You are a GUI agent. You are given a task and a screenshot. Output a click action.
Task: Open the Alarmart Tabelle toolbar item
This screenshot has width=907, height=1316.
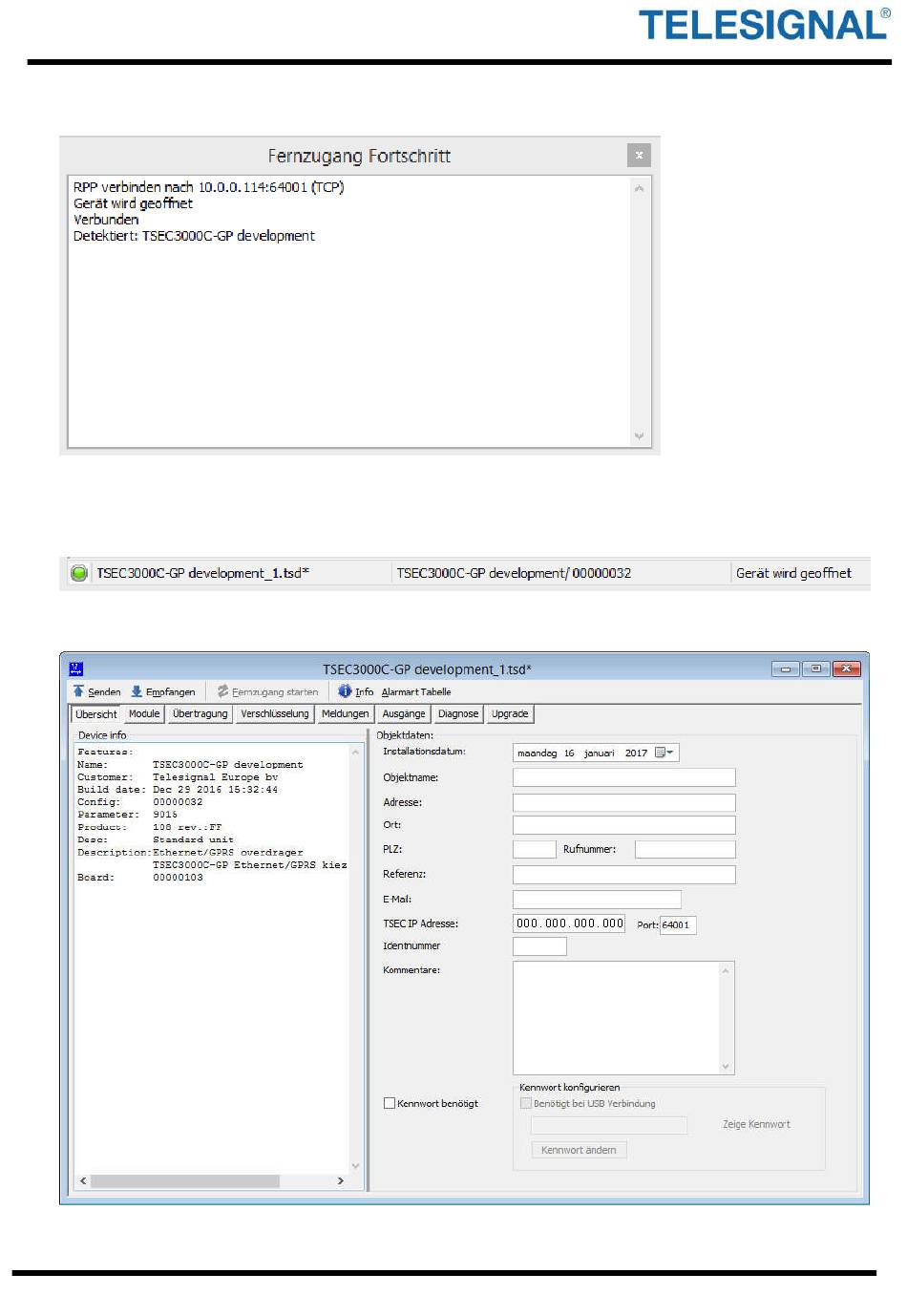pos(416,692)
